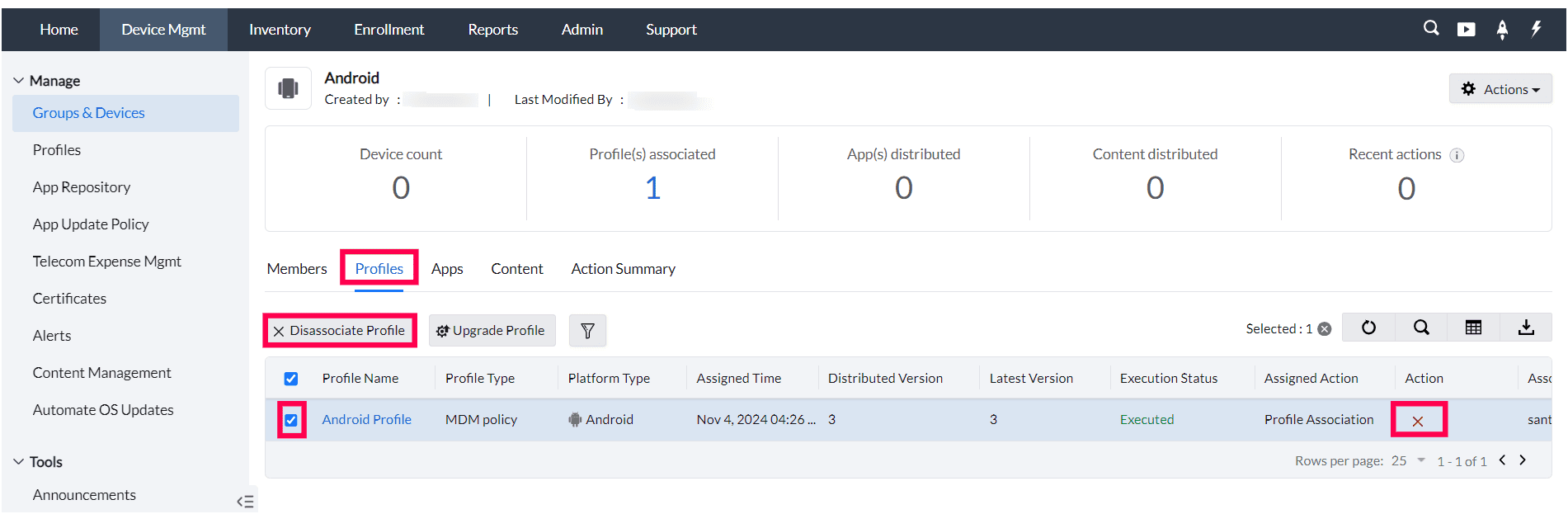The height and width of the screenshot is (514, 1568).
Task: Open the Android Profile link
Action: pos(366,420)
